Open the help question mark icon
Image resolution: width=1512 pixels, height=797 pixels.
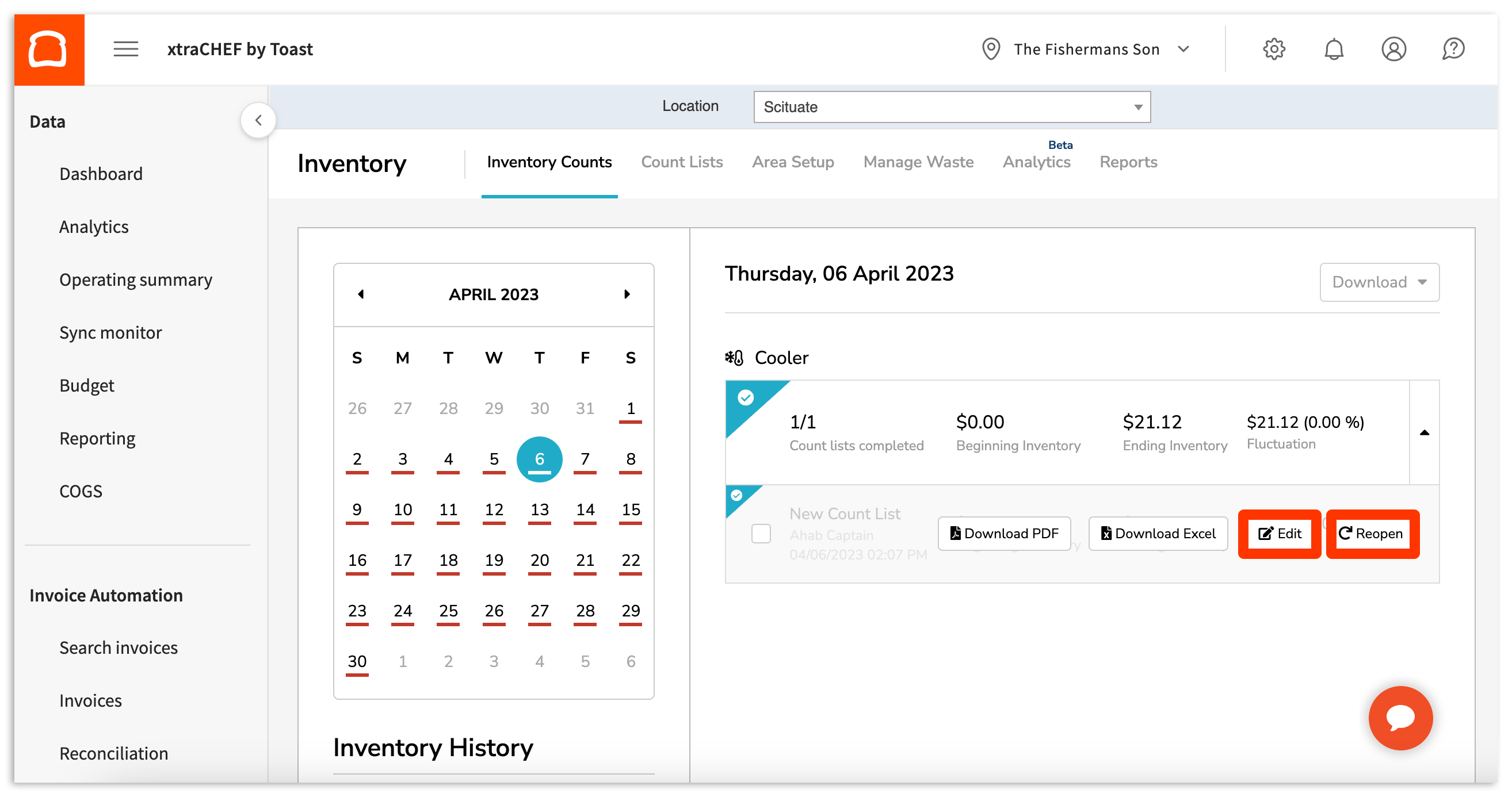[1454, 49]
